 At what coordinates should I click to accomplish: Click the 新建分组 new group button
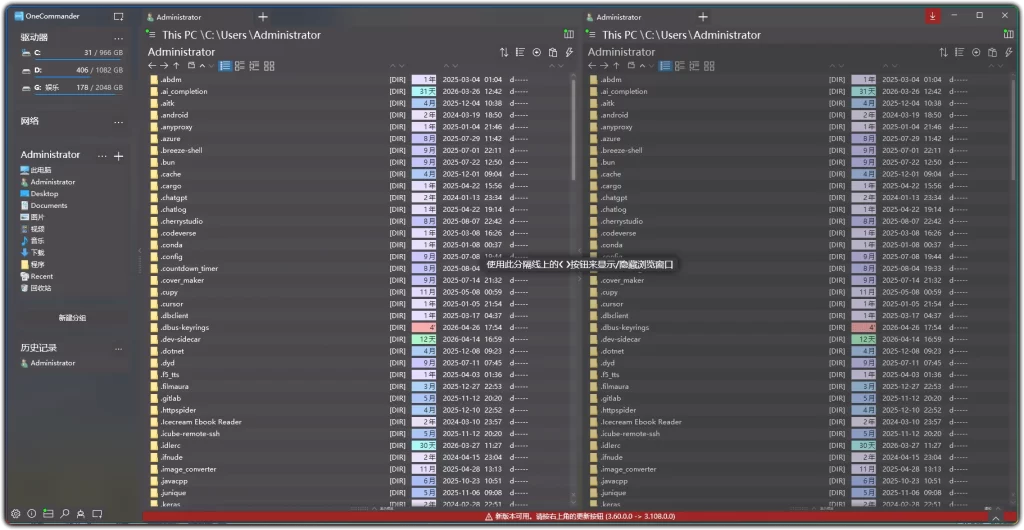pyautogui.click(x=72, y=318)
